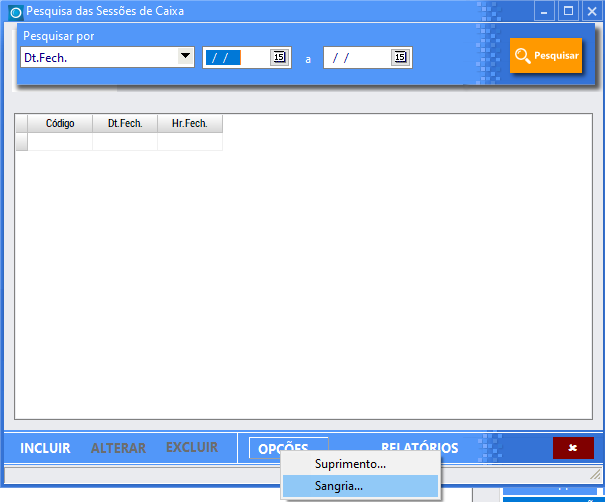Click the EXCLUIR button

pos(191,448)
